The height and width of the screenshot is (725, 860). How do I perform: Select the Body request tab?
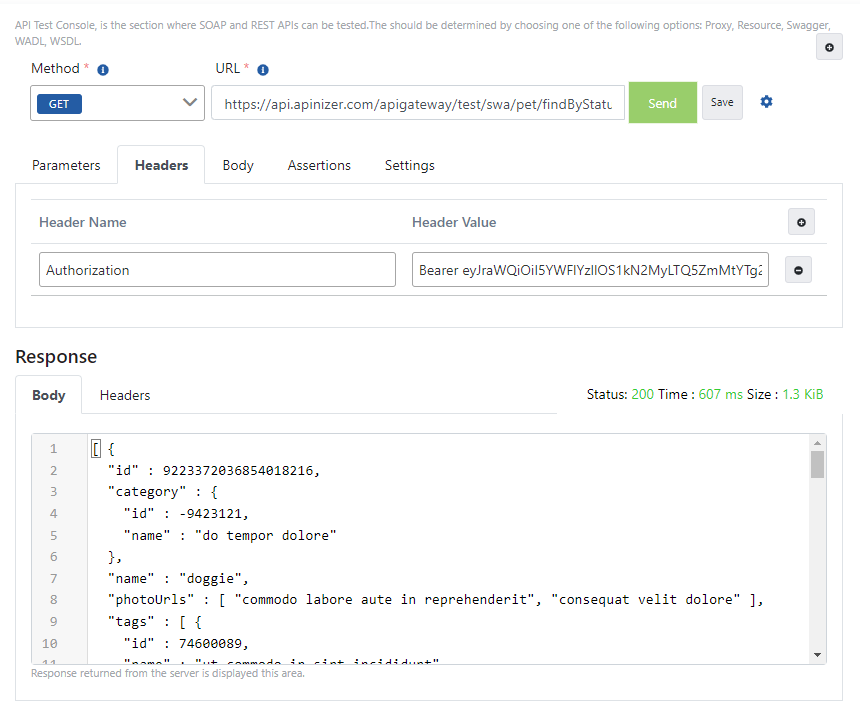click(237, 165)
